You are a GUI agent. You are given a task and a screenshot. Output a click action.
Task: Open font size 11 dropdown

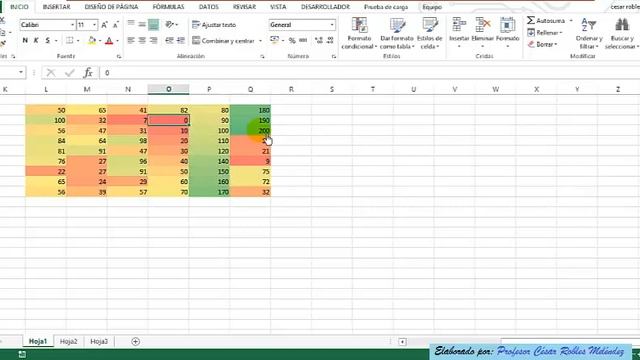click(94, 25)
